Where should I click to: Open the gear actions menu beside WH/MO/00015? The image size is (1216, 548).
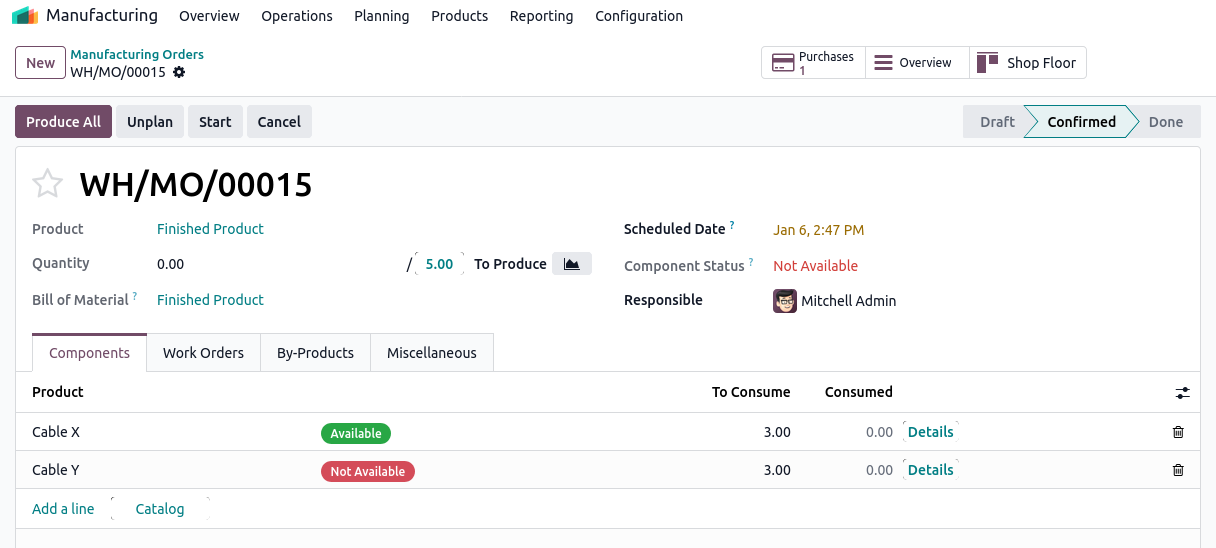tap(179, 72)
